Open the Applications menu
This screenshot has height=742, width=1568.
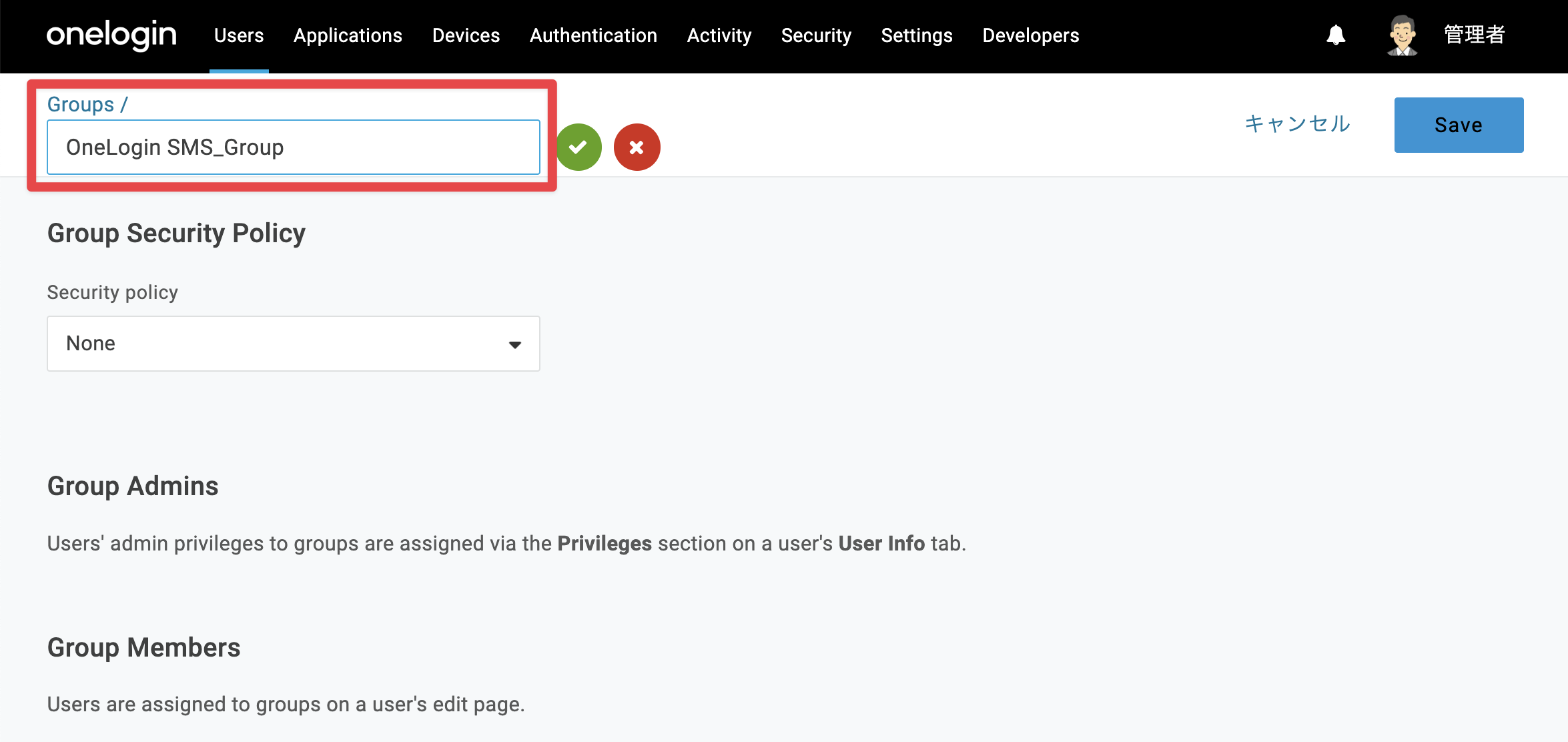[x=348, y=35]
